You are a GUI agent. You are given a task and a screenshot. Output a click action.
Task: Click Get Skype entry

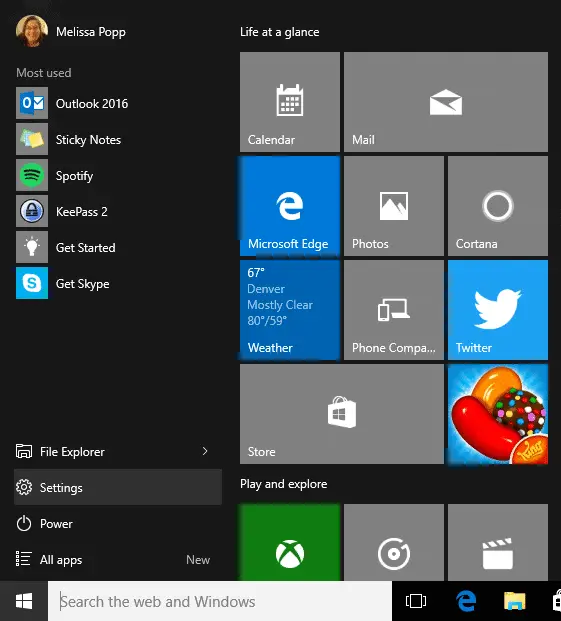pyautogui.click(x=118, y=284)
